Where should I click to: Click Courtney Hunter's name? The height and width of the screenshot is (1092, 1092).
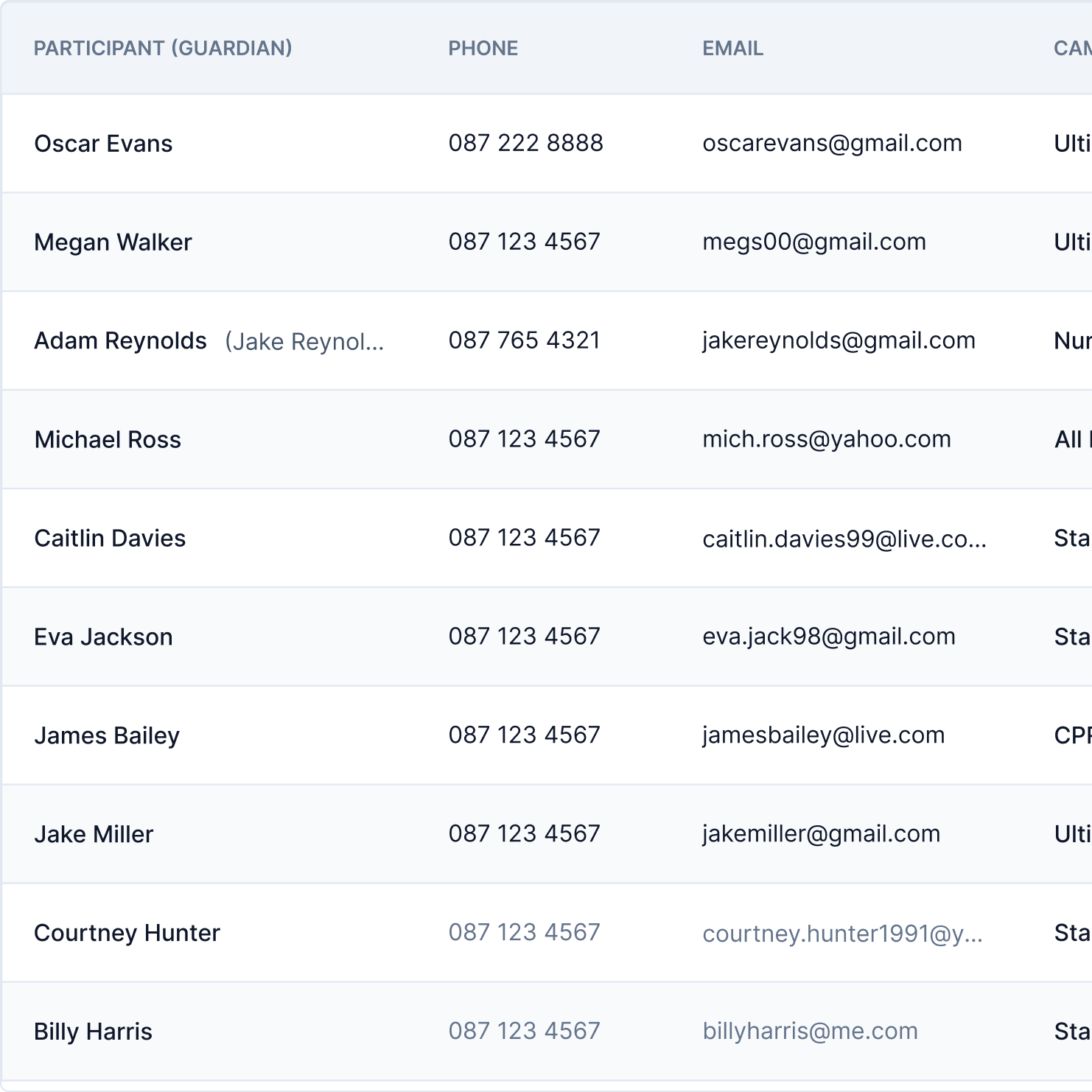point(127,934)
